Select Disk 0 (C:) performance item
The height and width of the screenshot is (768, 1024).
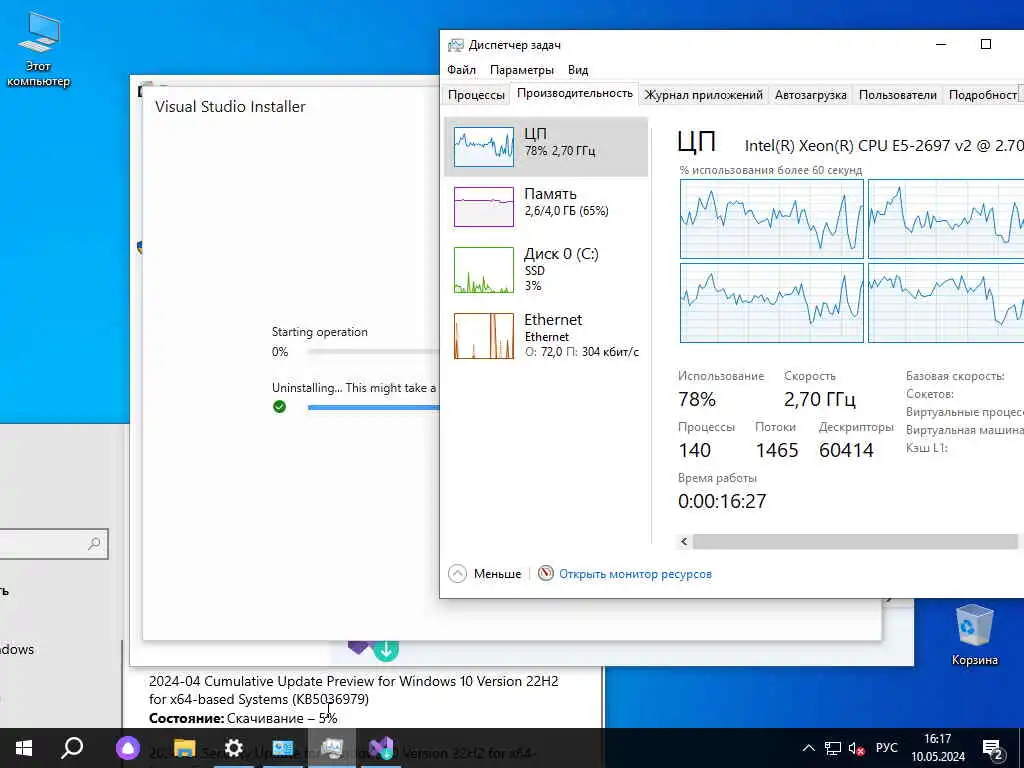click(x=546, y=269)
